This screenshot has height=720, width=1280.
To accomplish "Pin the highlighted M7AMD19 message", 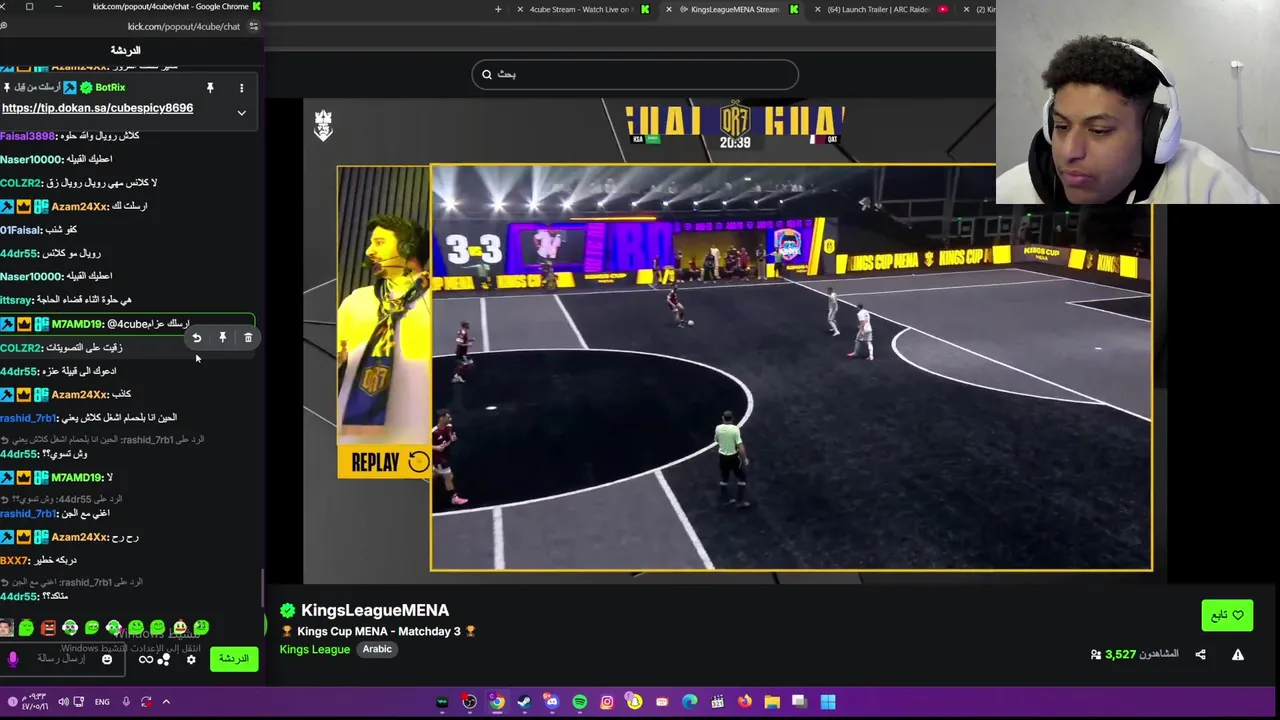I will point(223,338).
